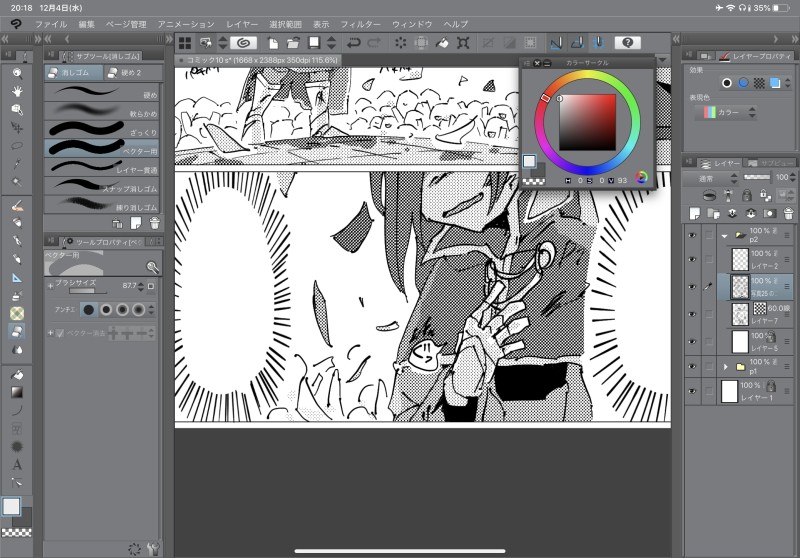
Task: Switch to 硬め 2 sub tool tab
Action: [x=133, y=73]
